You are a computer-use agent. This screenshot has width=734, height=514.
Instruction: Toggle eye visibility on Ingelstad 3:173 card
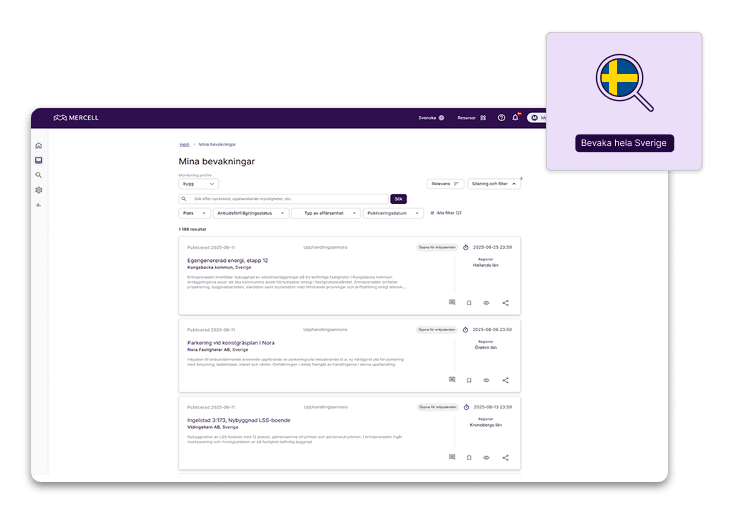pos(486,457)
